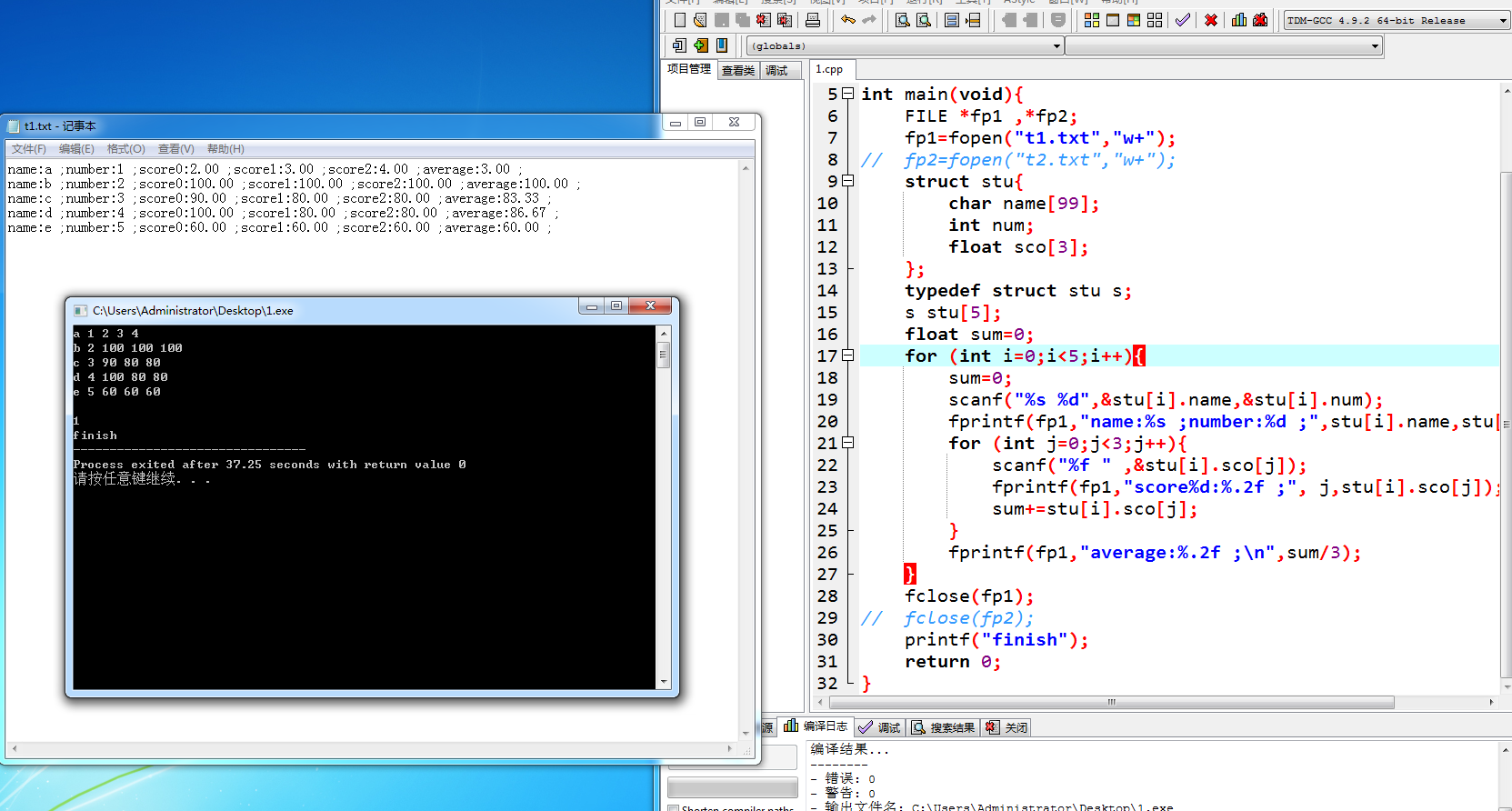
Task: Click the Save All icon in toolbar
Action: pos(743,20)
